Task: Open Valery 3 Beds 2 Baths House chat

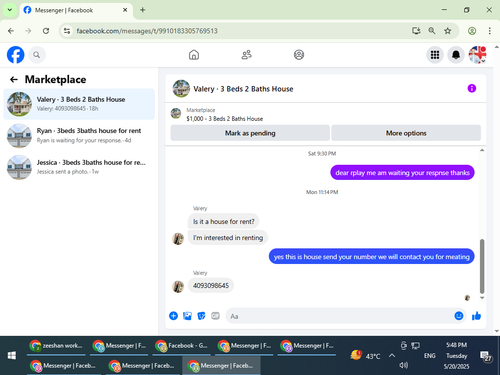Action: (x=79, y=104)
